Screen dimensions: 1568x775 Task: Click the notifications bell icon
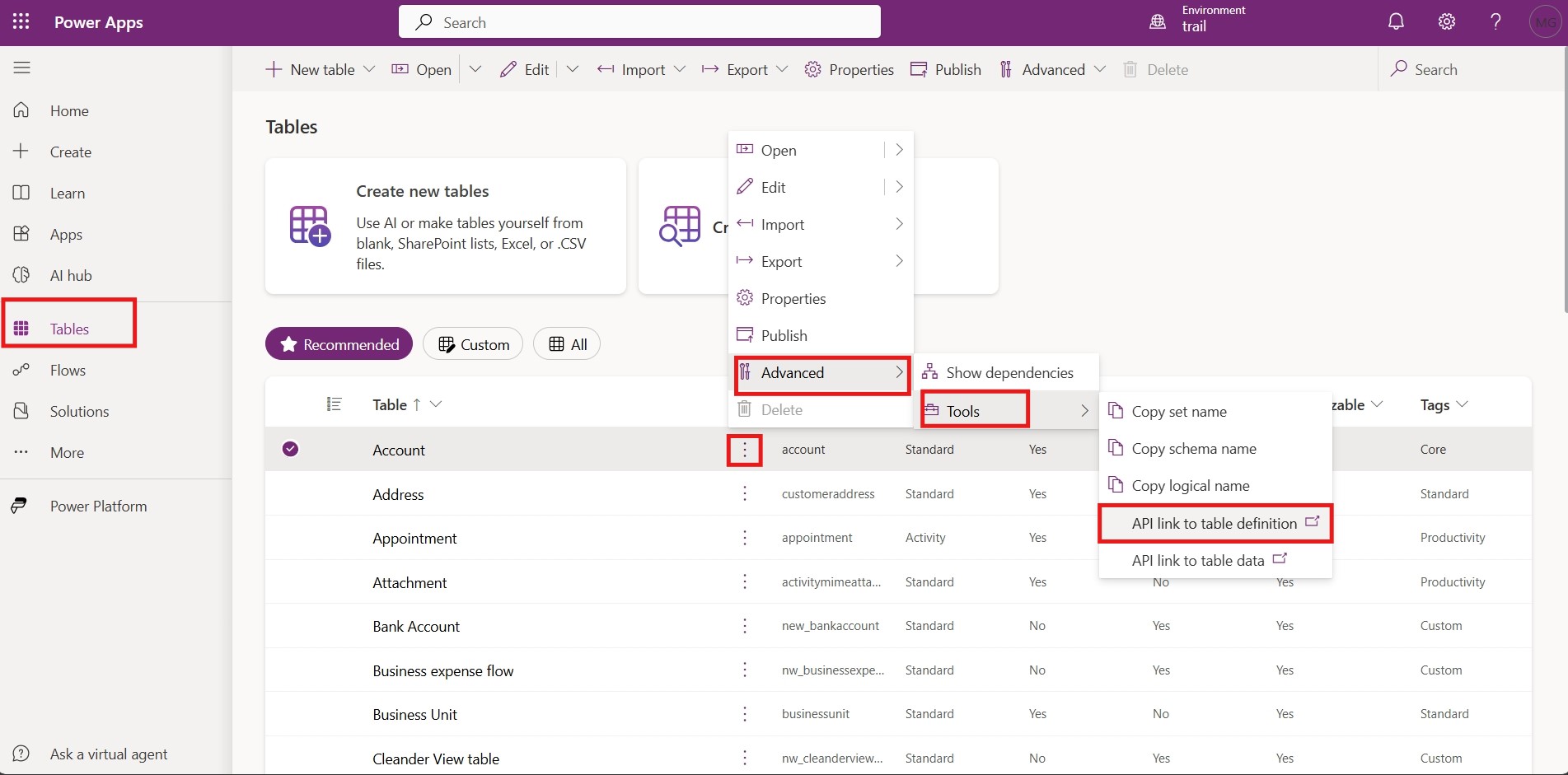point(1396,22)
